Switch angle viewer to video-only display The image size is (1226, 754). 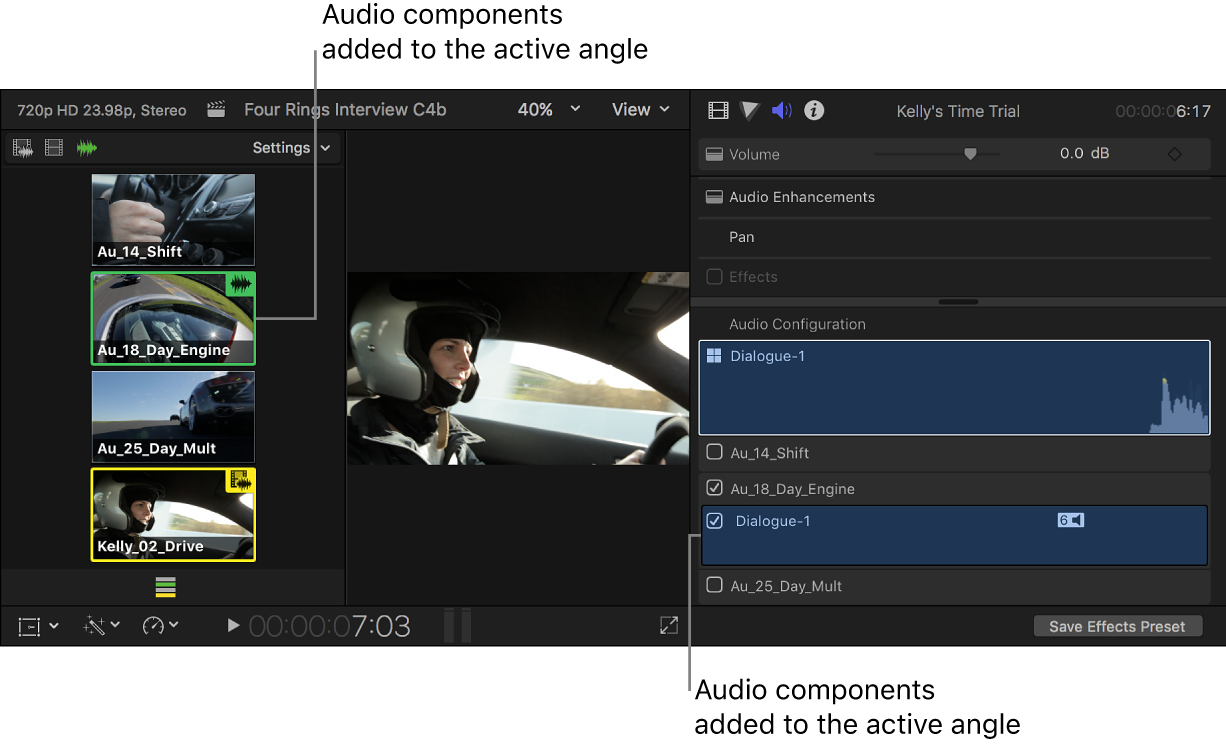53,147
